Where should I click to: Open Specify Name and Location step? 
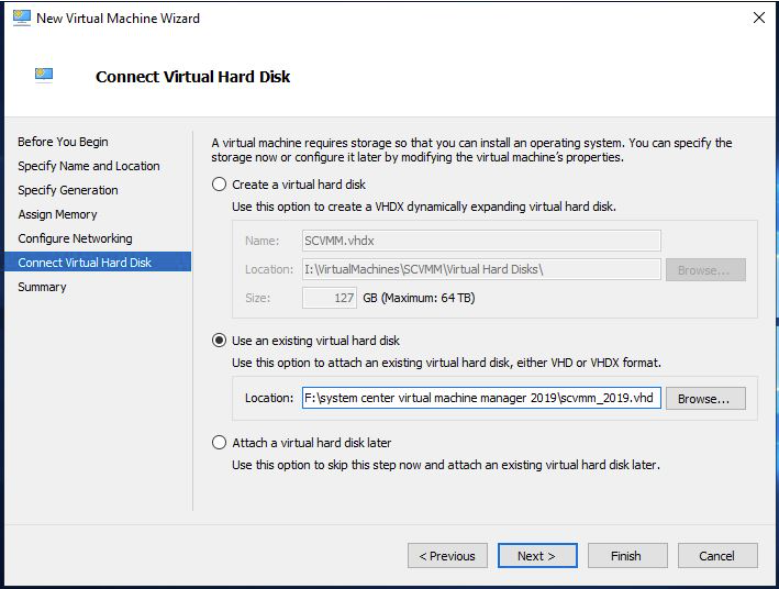(x=89, y=166)
